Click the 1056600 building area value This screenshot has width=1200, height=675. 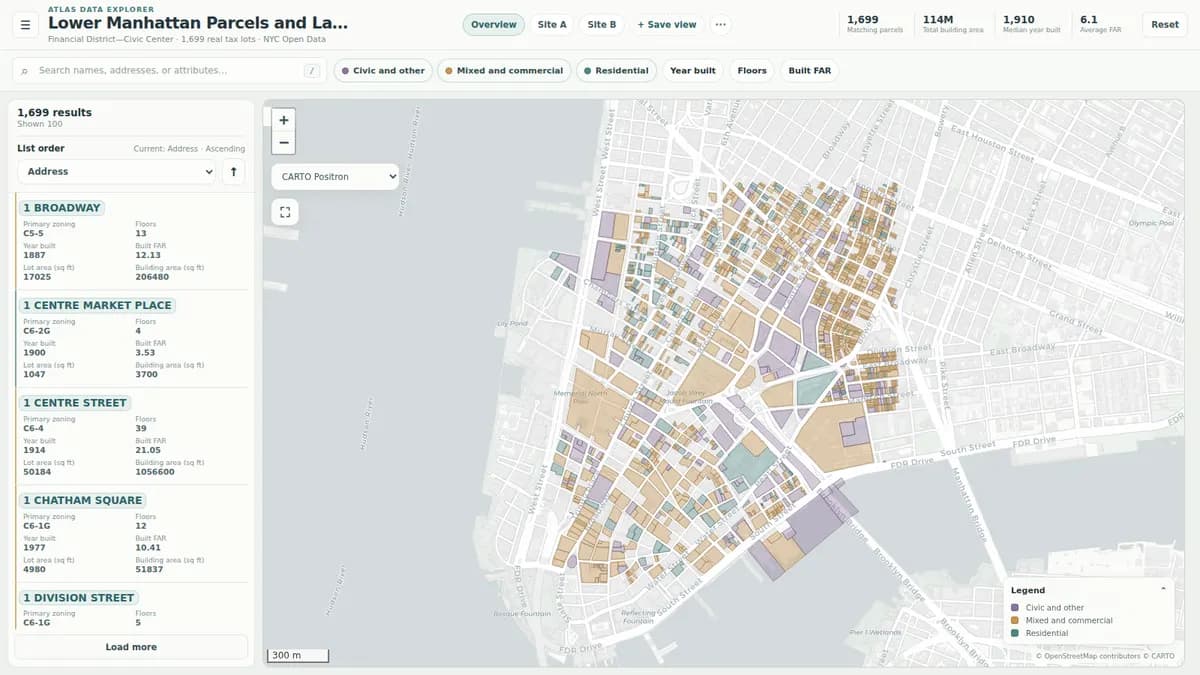point(155,472)
